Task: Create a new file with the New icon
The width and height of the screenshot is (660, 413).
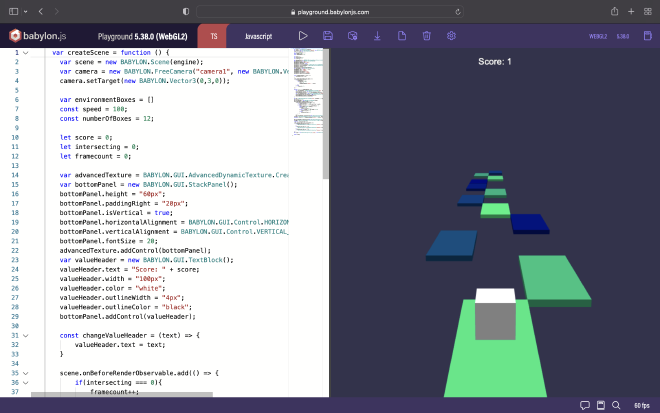Action: pos(402,36)
